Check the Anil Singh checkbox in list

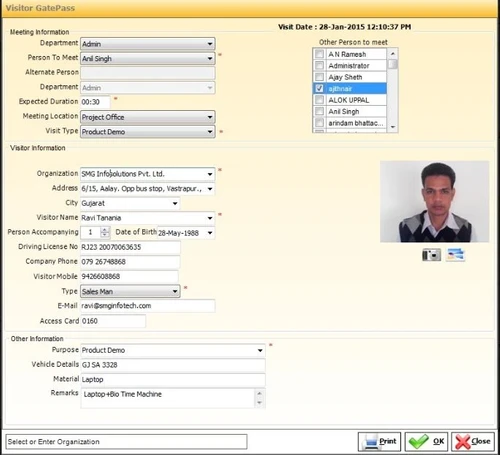click(319, 111)
